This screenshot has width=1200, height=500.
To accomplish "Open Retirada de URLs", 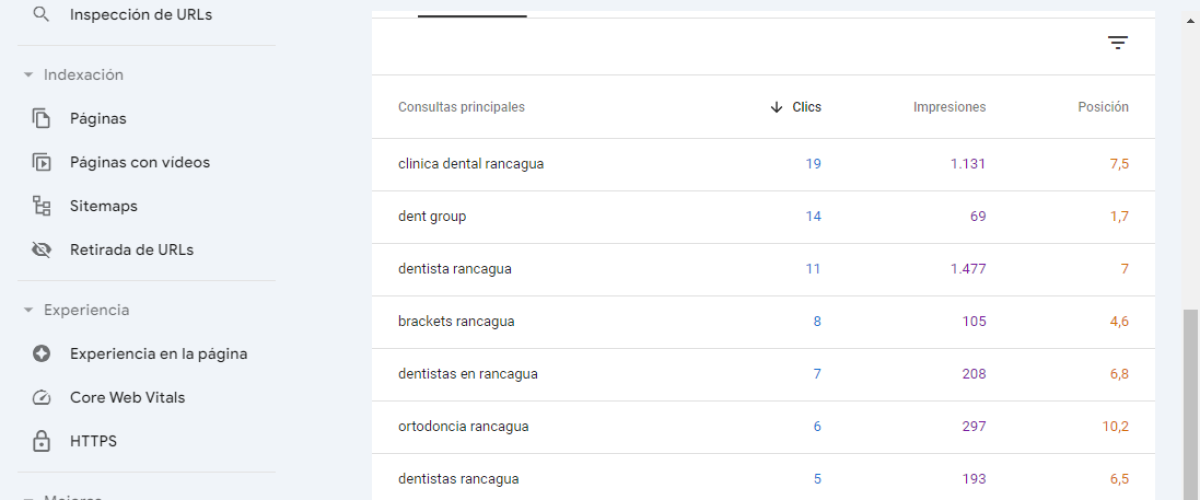I will pyautogui.click(x=132, y=250).
